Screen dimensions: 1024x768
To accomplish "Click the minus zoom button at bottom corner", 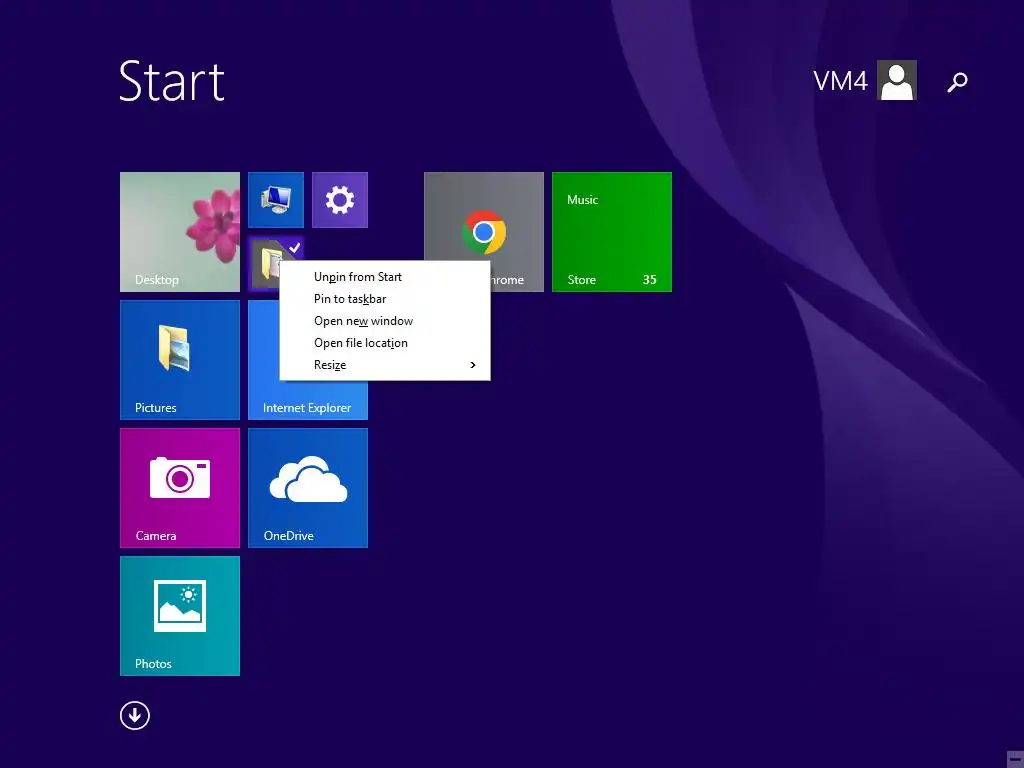I will [x=1015, y=758].
